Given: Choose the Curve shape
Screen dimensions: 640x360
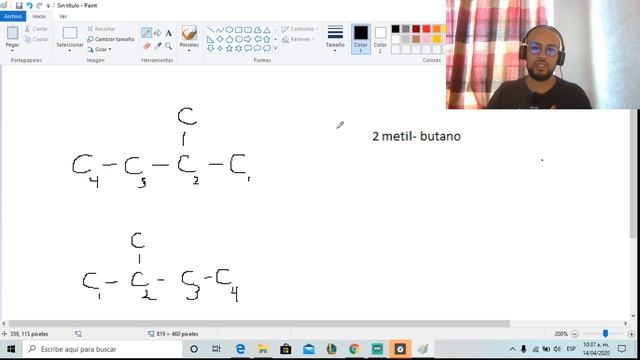Looking at the screenshot, I should point(220,30).
